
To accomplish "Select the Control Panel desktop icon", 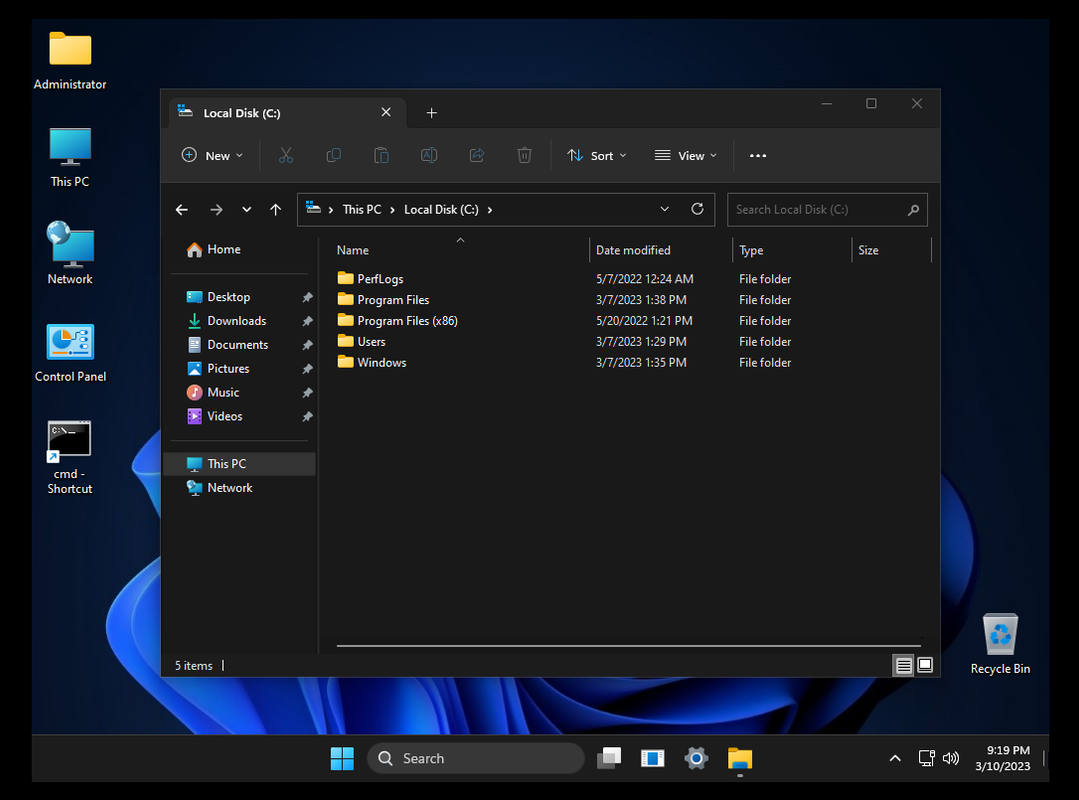I will pyautogui.click(x=70, y=353).
